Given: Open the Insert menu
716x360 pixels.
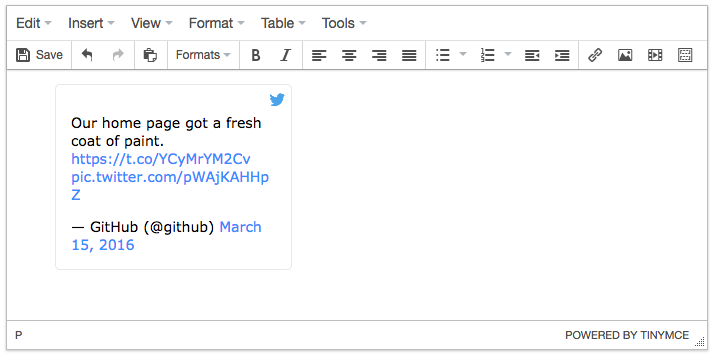Looking at the screenshot, I should pyautogui.click(x=91, y=23).
